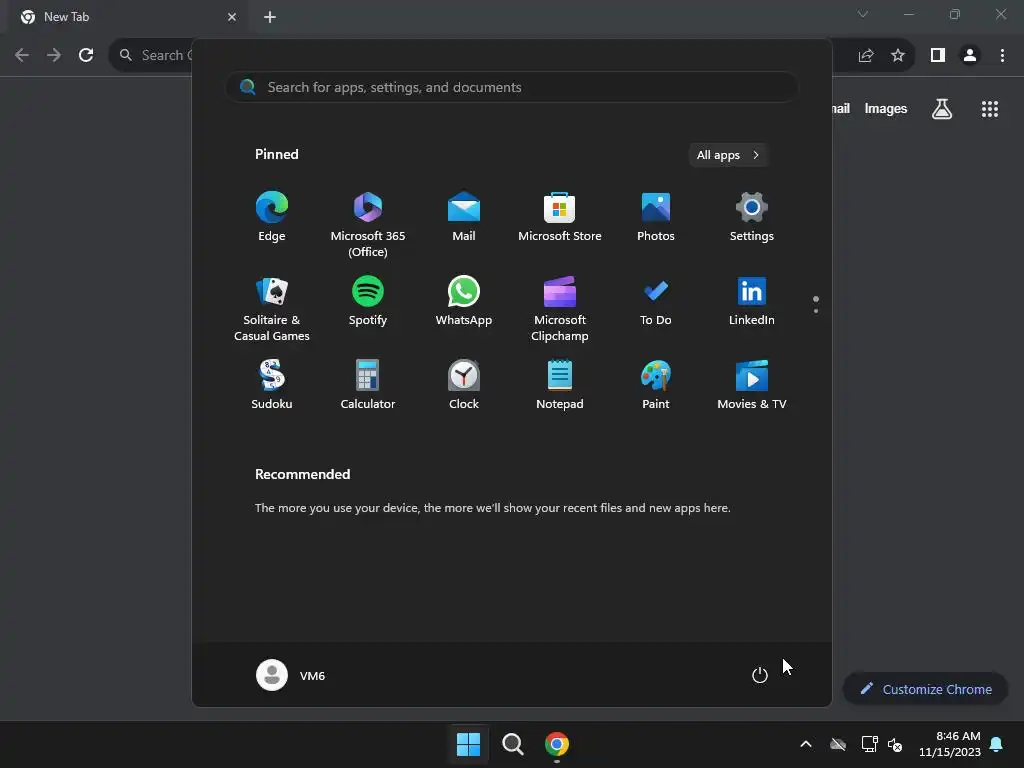The image size is (1024, 768).
Task: Launch WhatsApp
Action: pyautogui.click(x=464, y=301)
